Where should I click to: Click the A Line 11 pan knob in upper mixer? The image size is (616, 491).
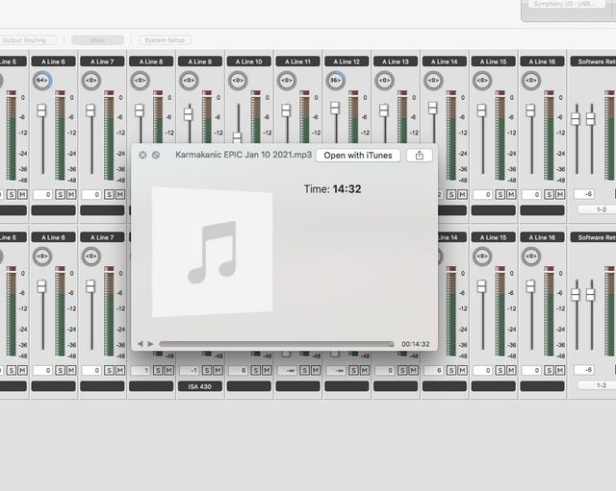286,81
